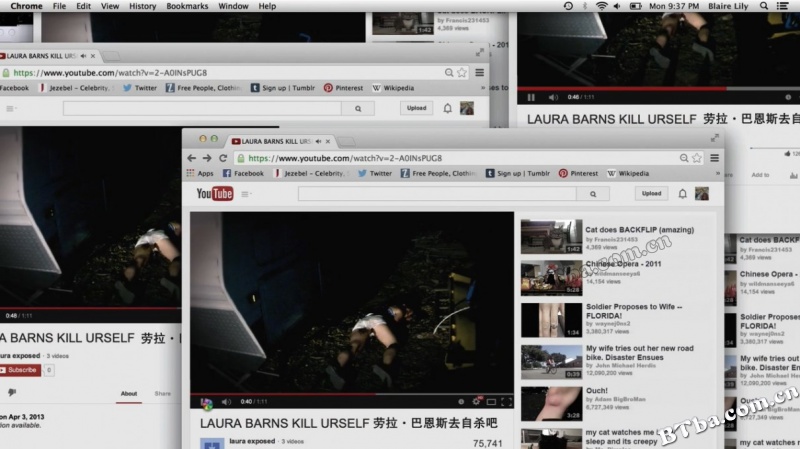Click watch later clock icon in front player
This screenshot has width=800, height=449.
[x=461, y=402]
